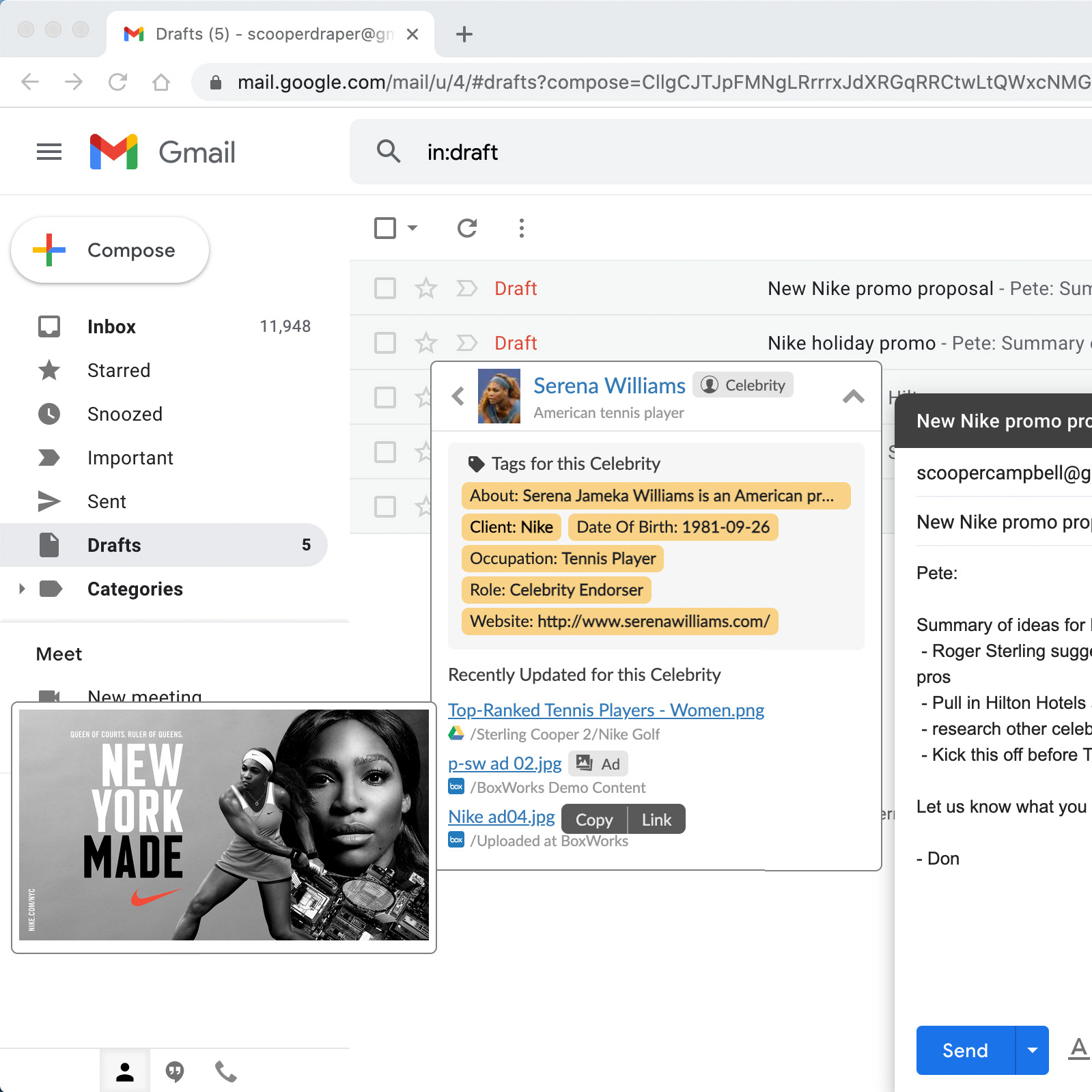Viewport: 1092px width, 1092px height.
Task: Mark Nike holiday promo as important
Action: pyautogui.click(x=467, y=343)
